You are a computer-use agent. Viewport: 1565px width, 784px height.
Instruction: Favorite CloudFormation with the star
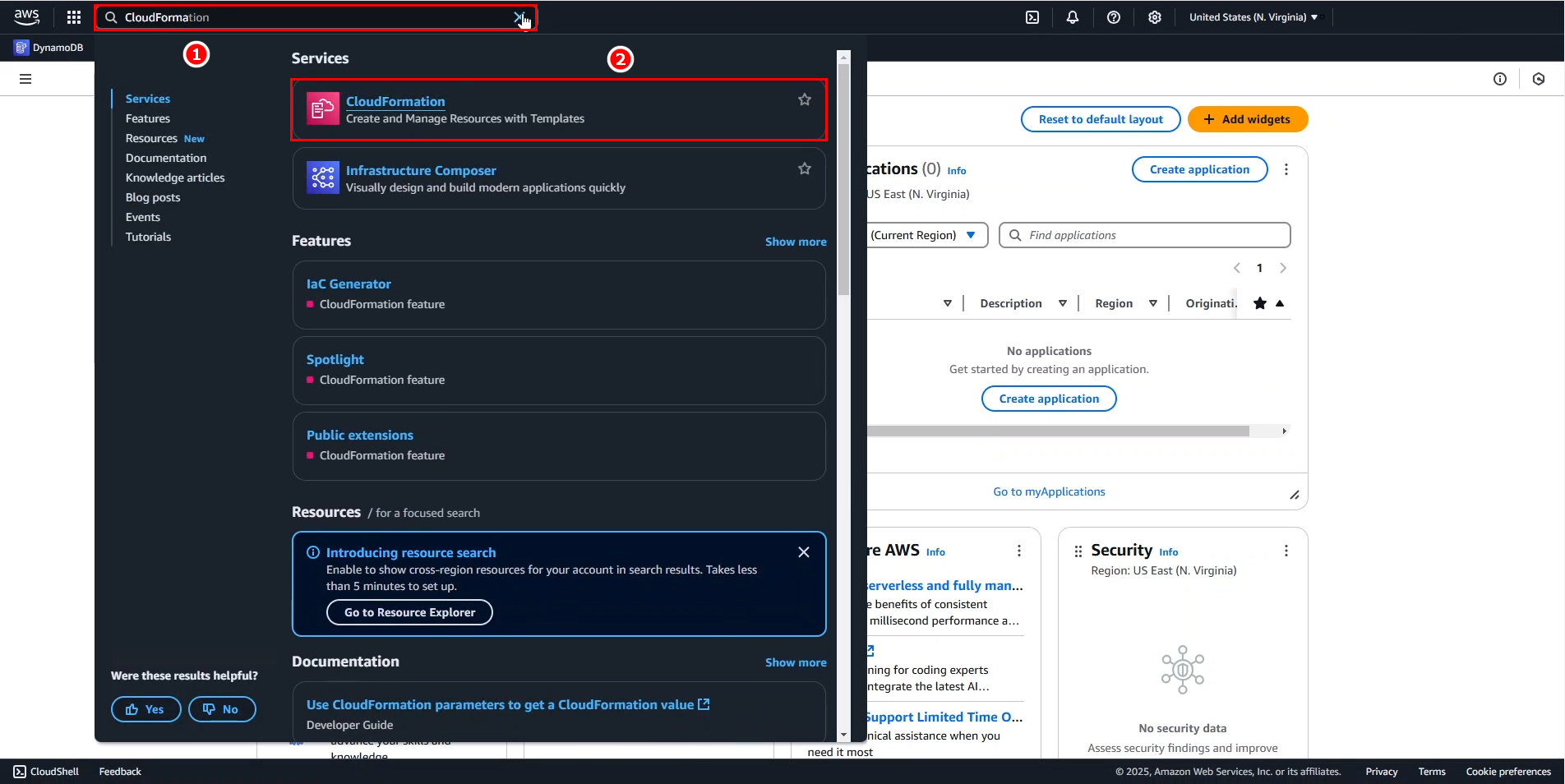click(x=805, y=99)
